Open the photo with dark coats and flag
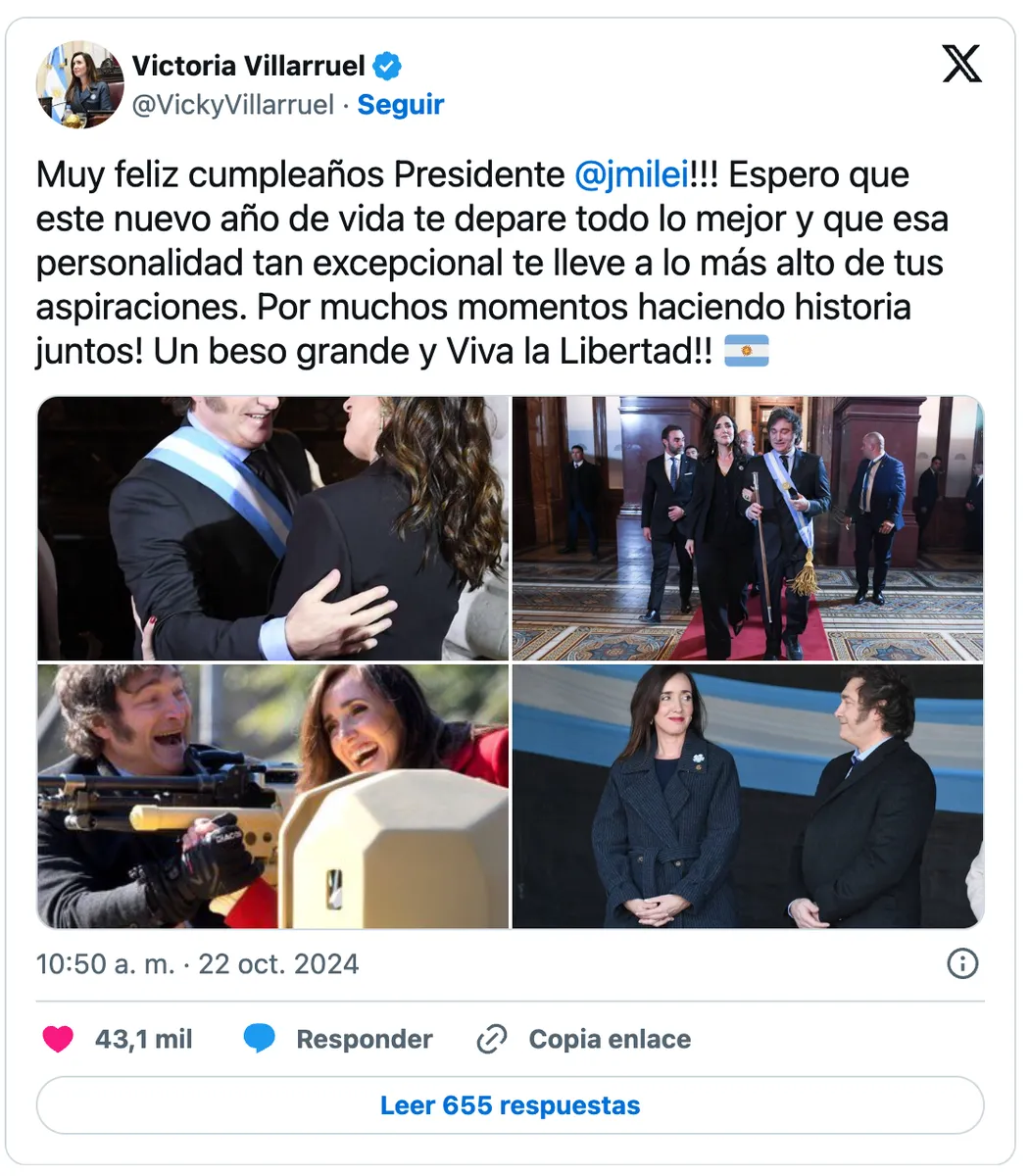This screenshot has height=1176, width=1030. click(x=748, y=796)
